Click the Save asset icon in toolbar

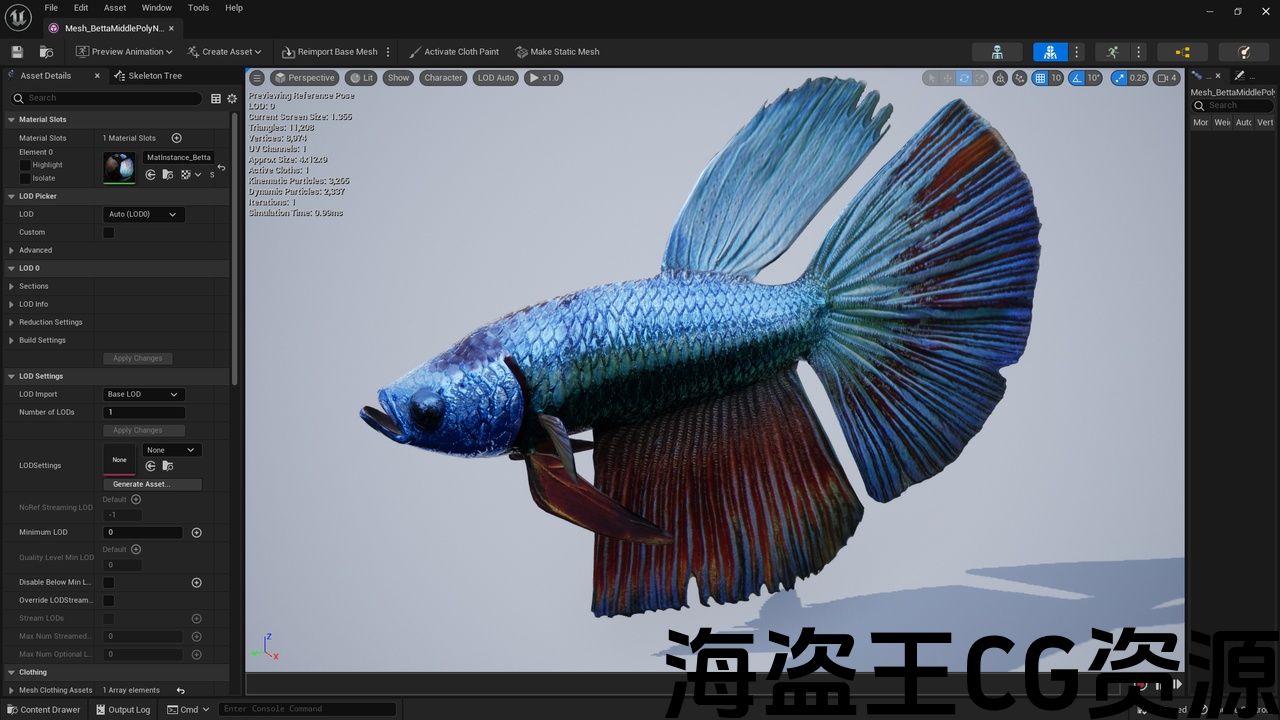[17, 52]
